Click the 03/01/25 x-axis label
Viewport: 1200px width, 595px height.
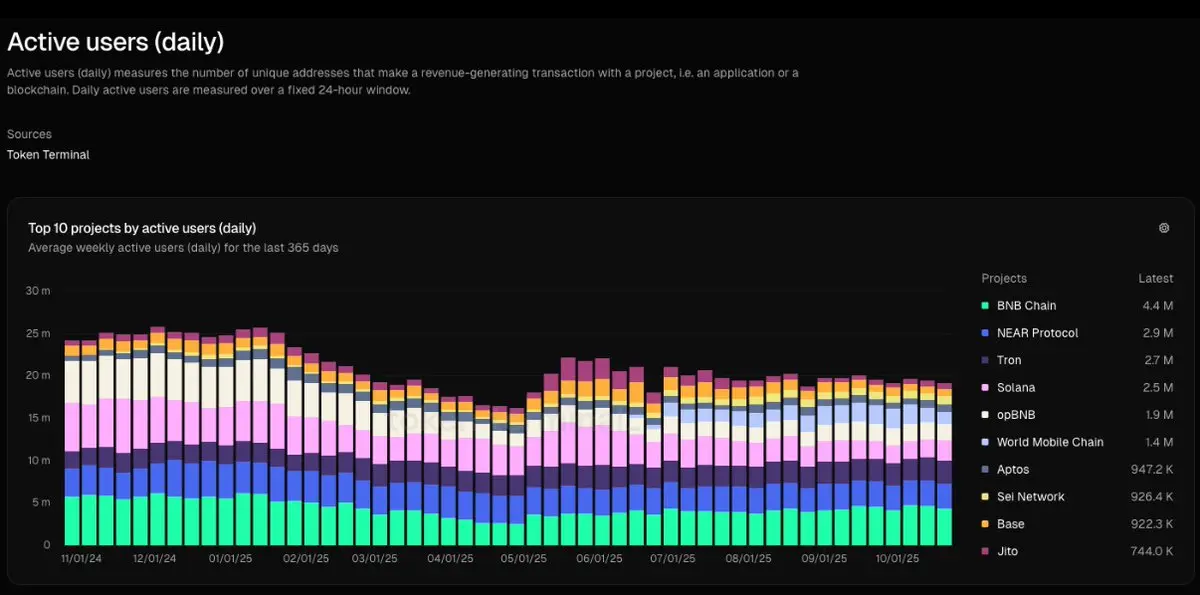pyautogui.click(x=376, y=559)
